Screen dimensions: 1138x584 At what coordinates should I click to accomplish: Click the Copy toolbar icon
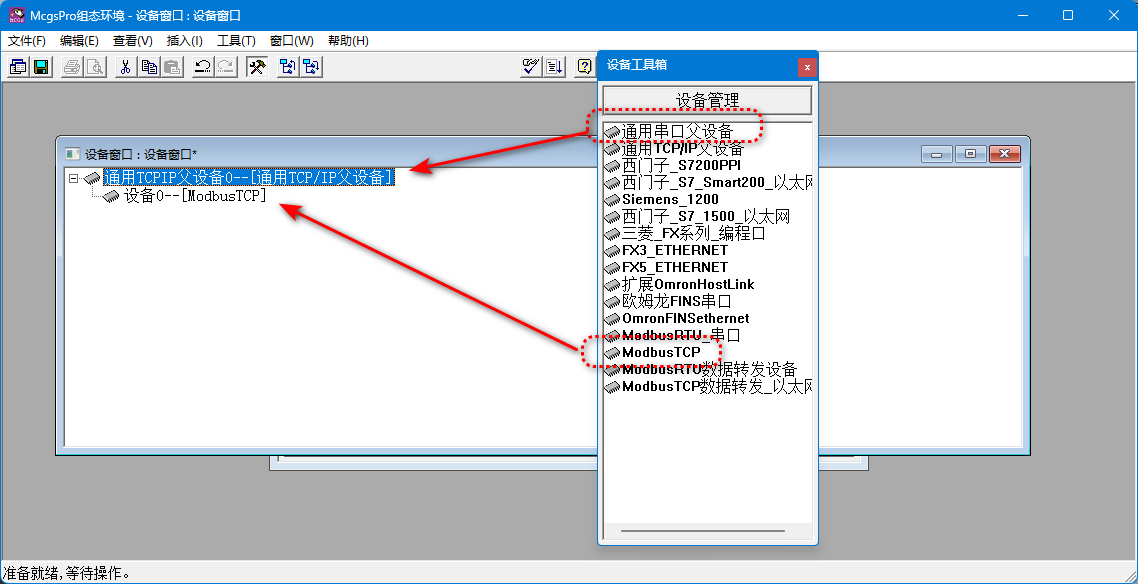pyautogui.click(x=149, y=67)
